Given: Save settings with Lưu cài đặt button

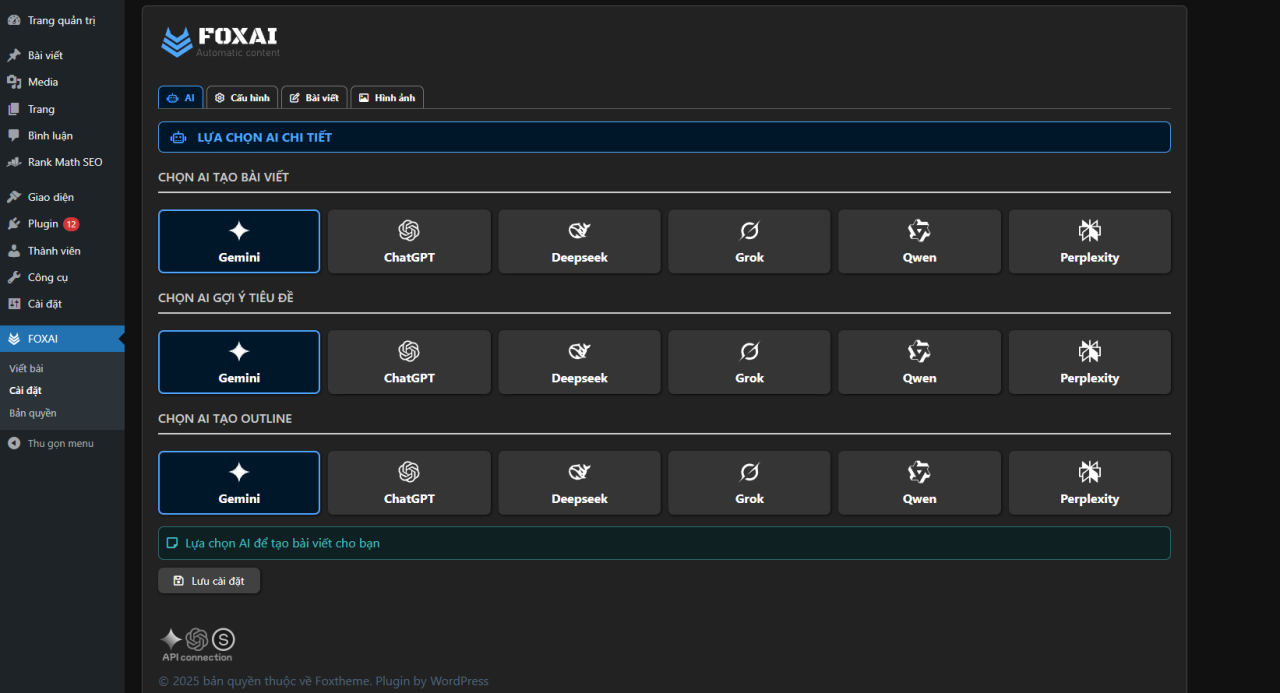Looking at the screenshot, I should coord(209,581).
